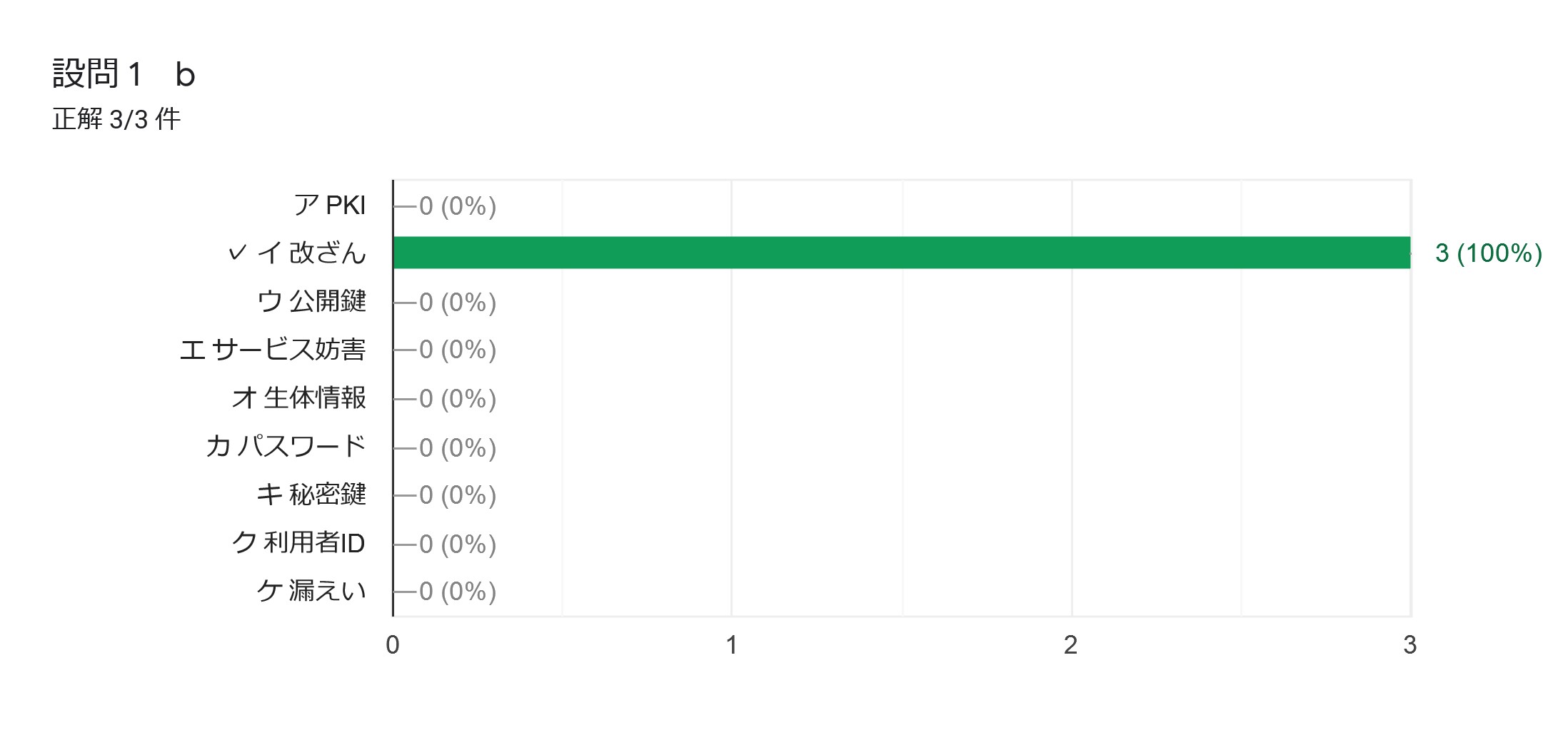Click the 0 (0%) value next to 漏えい
This screenshot has height=745, width=1568.
(458, 592)
